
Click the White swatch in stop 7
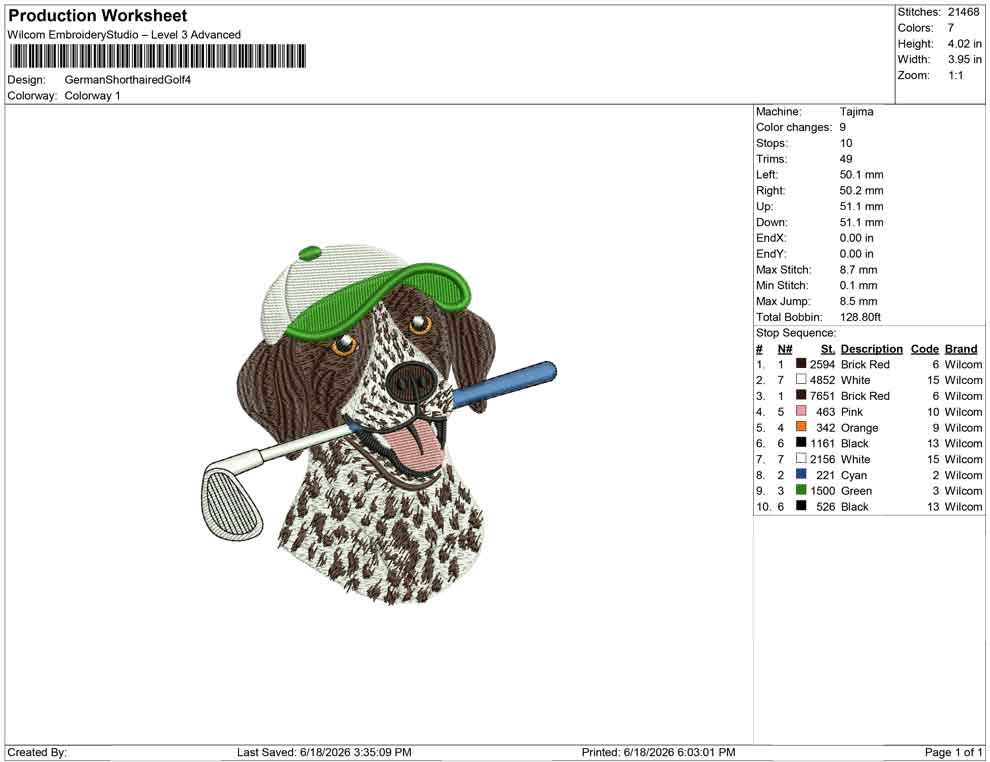pos(801,458)
